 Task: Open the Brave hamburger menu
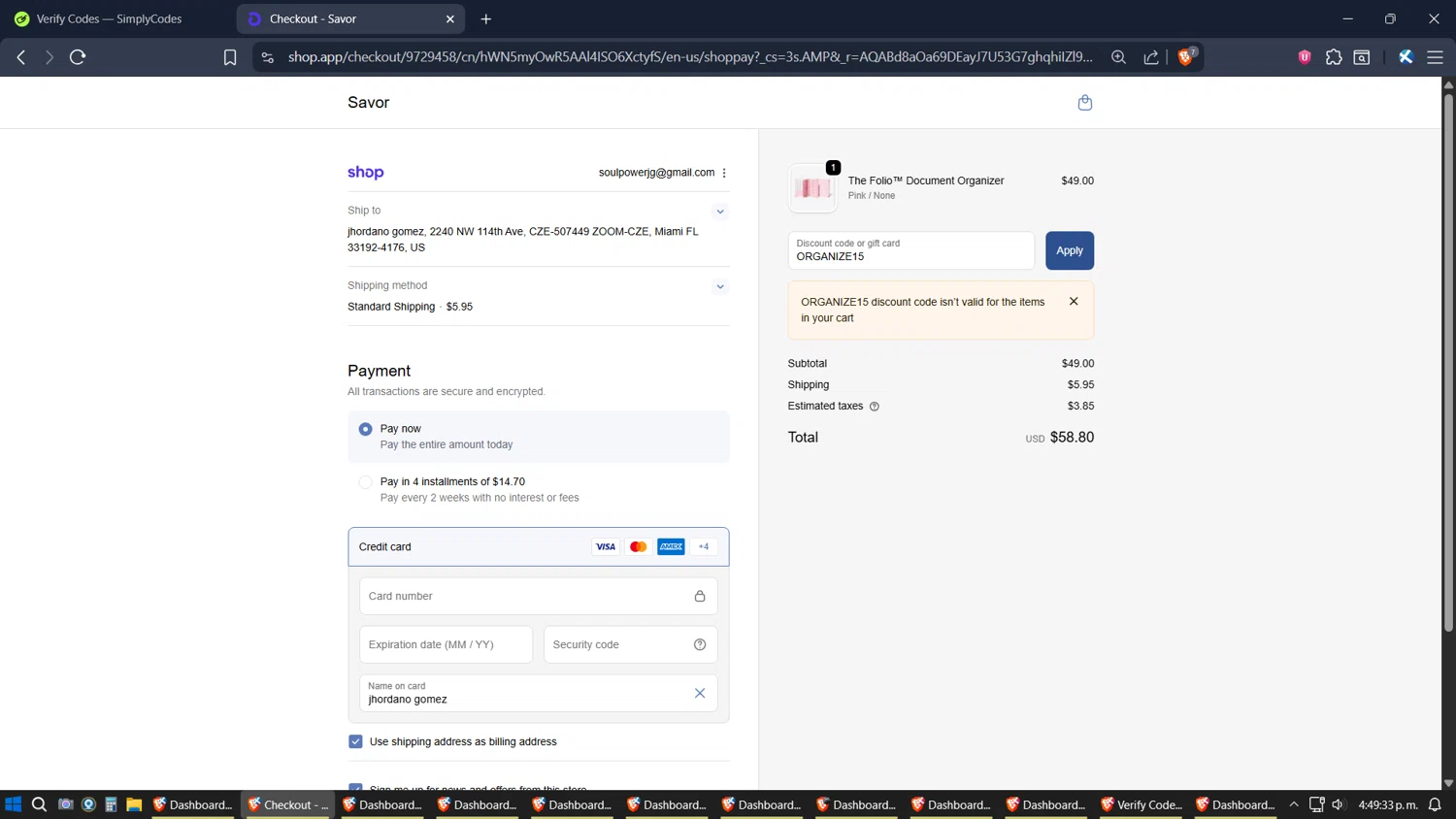point(1435,57)
